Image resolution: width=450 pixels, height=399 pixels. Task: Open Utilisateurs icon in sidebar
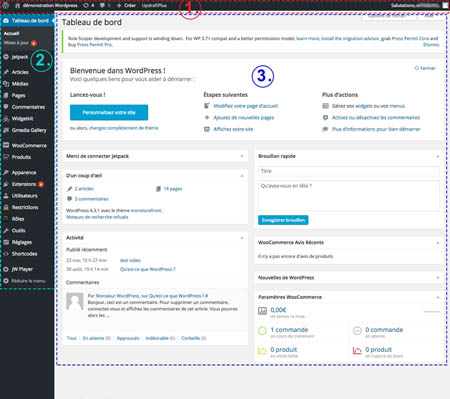[6, 196]
